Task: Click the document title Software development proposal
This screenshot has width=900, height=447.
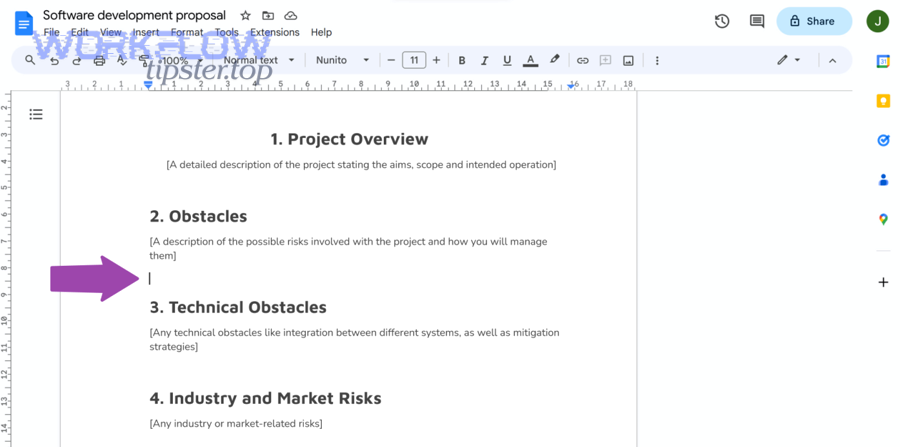Action: click(x=134, y=15)
